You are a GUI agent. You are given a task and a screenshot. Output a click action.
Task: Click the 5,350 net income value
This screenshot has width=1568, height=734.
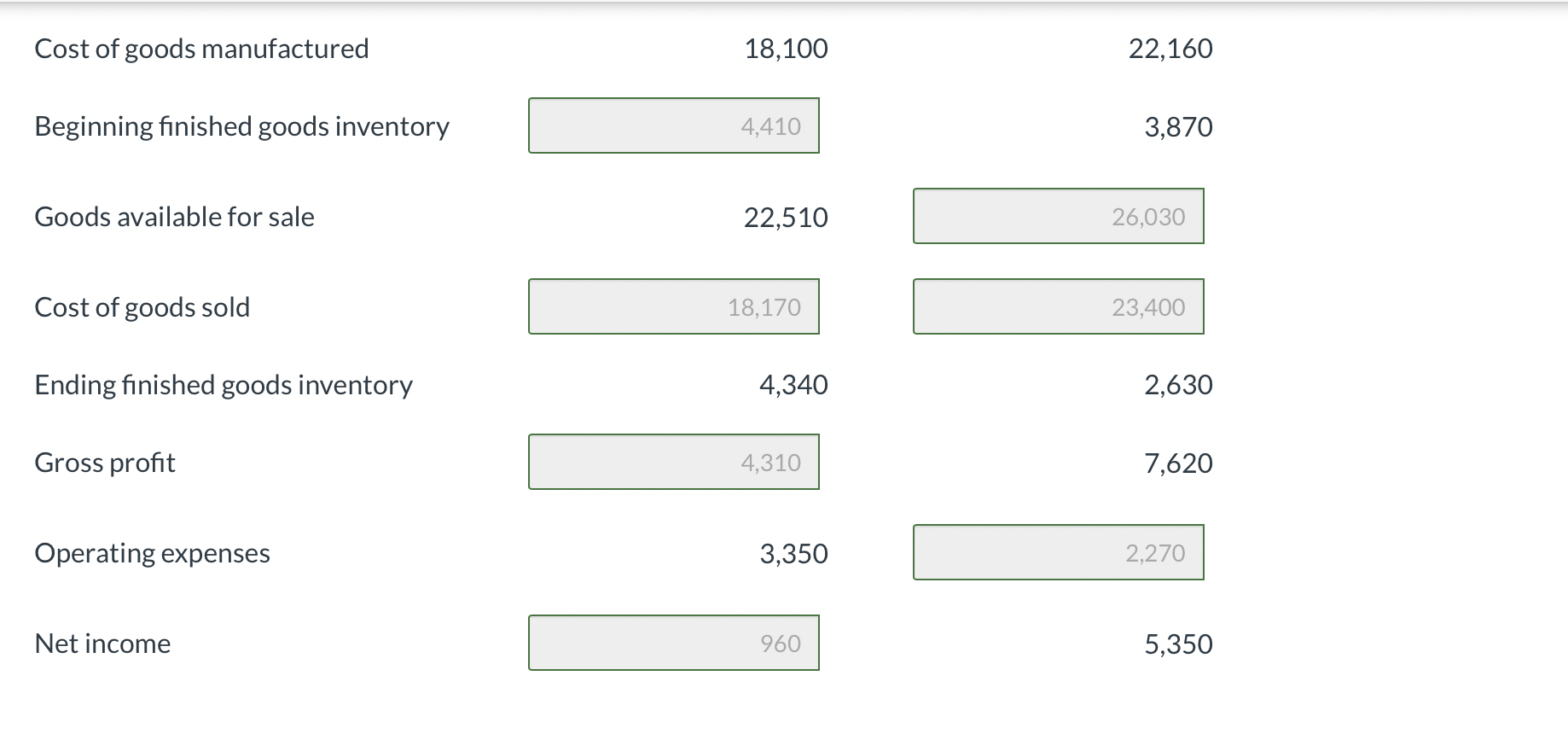(x=1178, y=644)
